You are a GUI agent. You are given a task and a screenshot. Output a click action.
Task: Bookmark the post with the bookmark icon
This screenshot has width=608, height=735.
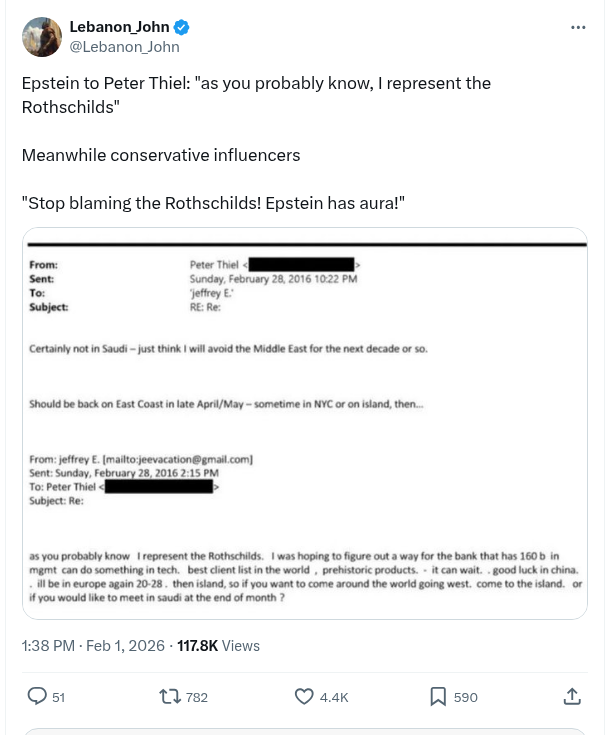(437, 696)
